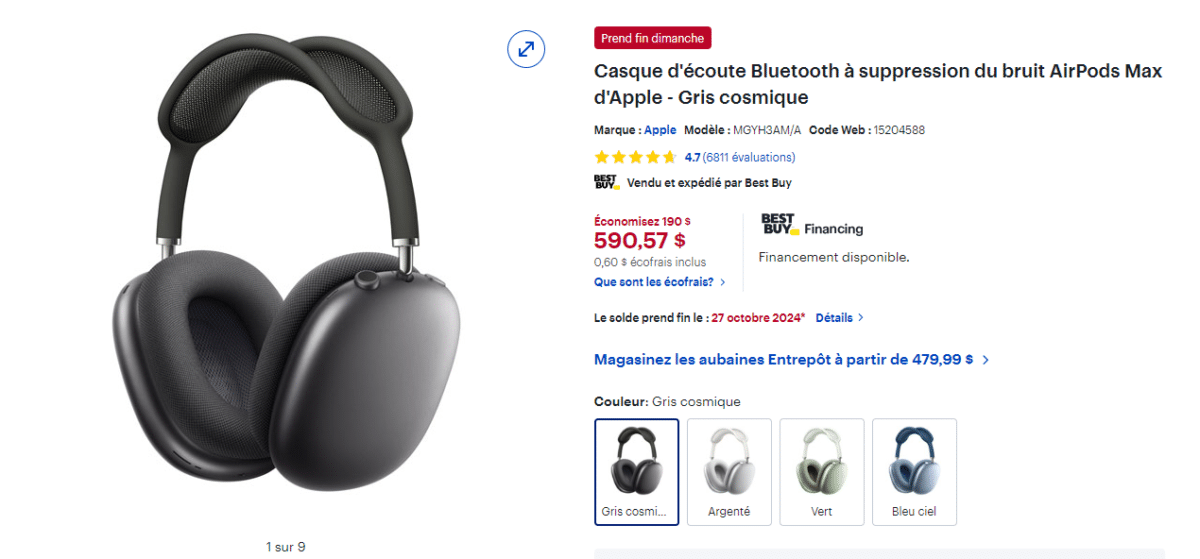The height and width of the screenshot is (559, 1200).
Task: Click the star rating icons
Action: point(636,157)
